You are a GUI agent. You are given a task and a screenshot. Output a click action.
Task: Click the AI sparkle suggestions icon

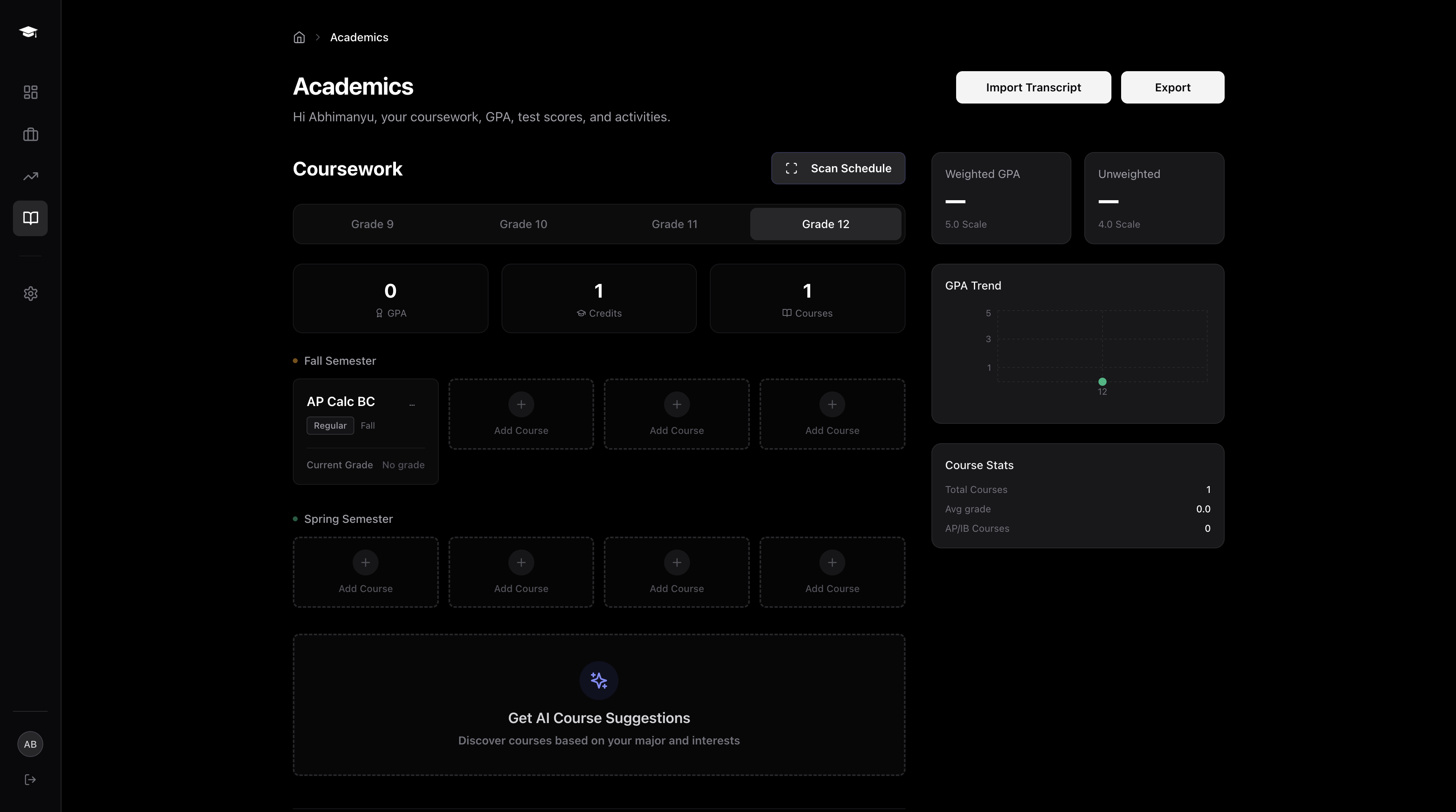(599, 680)
